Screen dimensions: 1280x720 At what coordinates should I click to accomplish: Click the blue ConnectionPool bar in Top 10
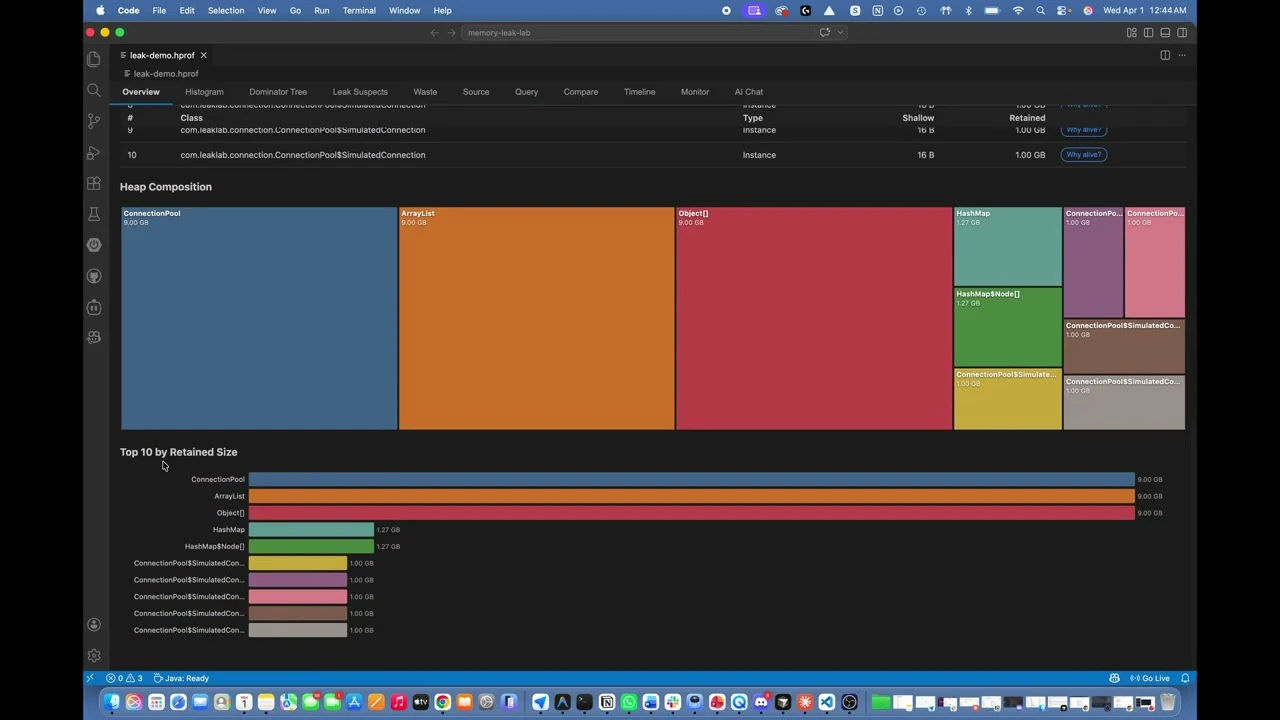pyautogui.click(x=691, y=479)
